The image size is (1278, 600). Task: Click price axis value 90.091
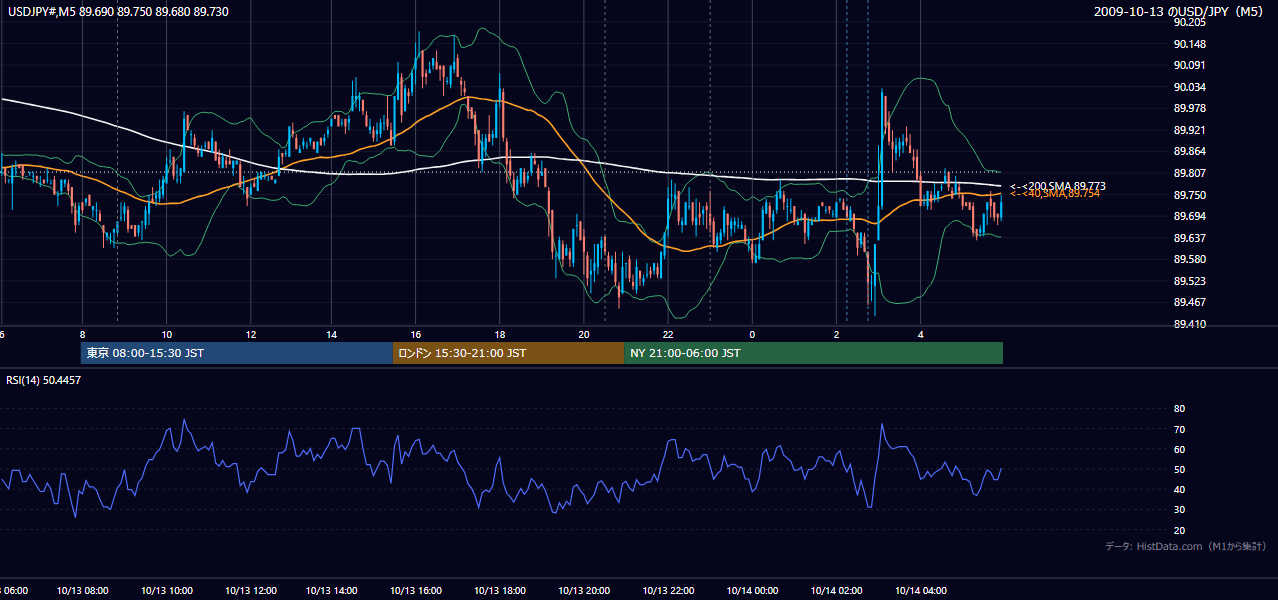click(x=1189, y=66)
